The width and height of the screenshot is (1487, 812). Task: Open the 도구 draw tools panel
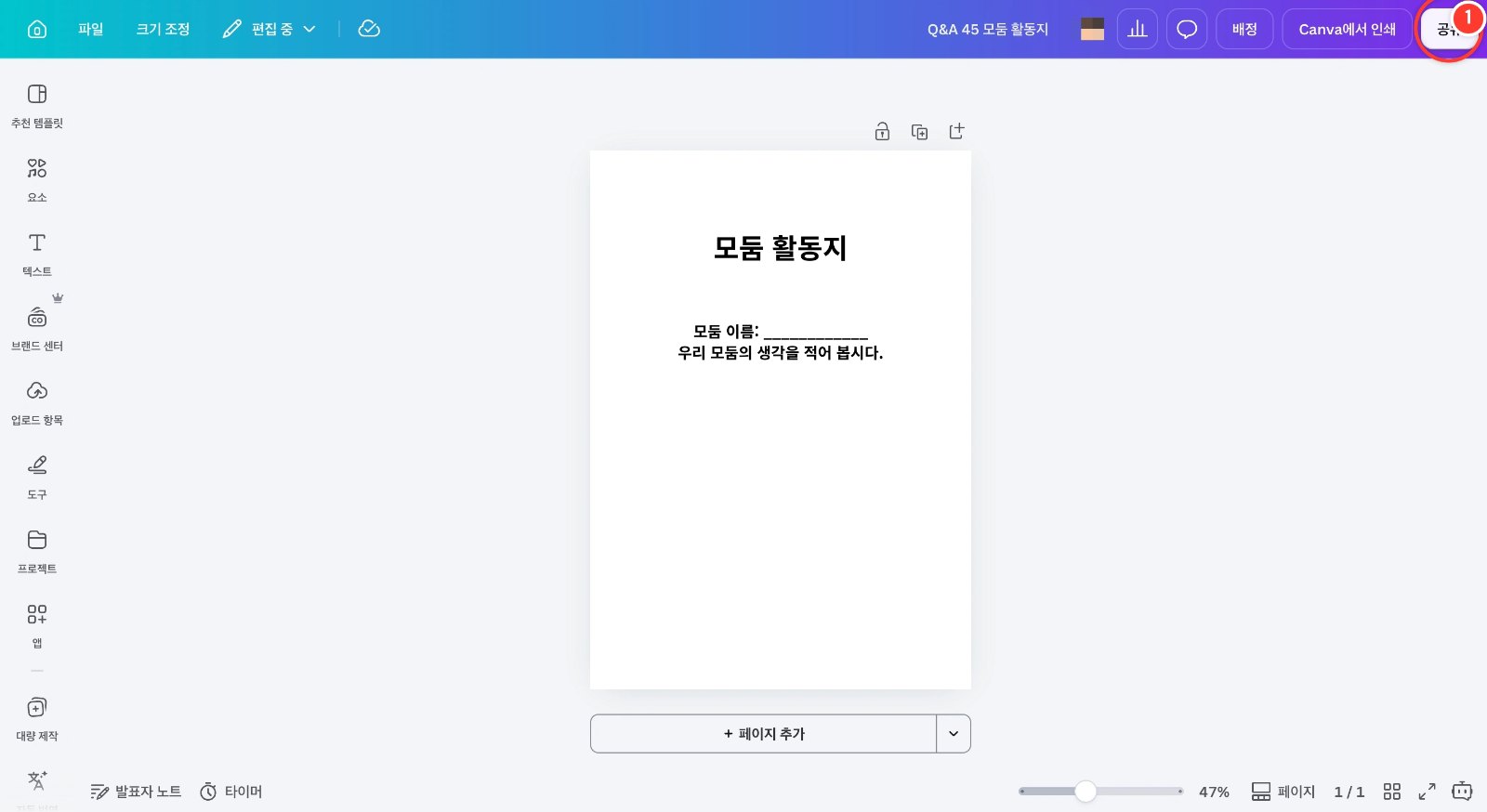(37, 478)
